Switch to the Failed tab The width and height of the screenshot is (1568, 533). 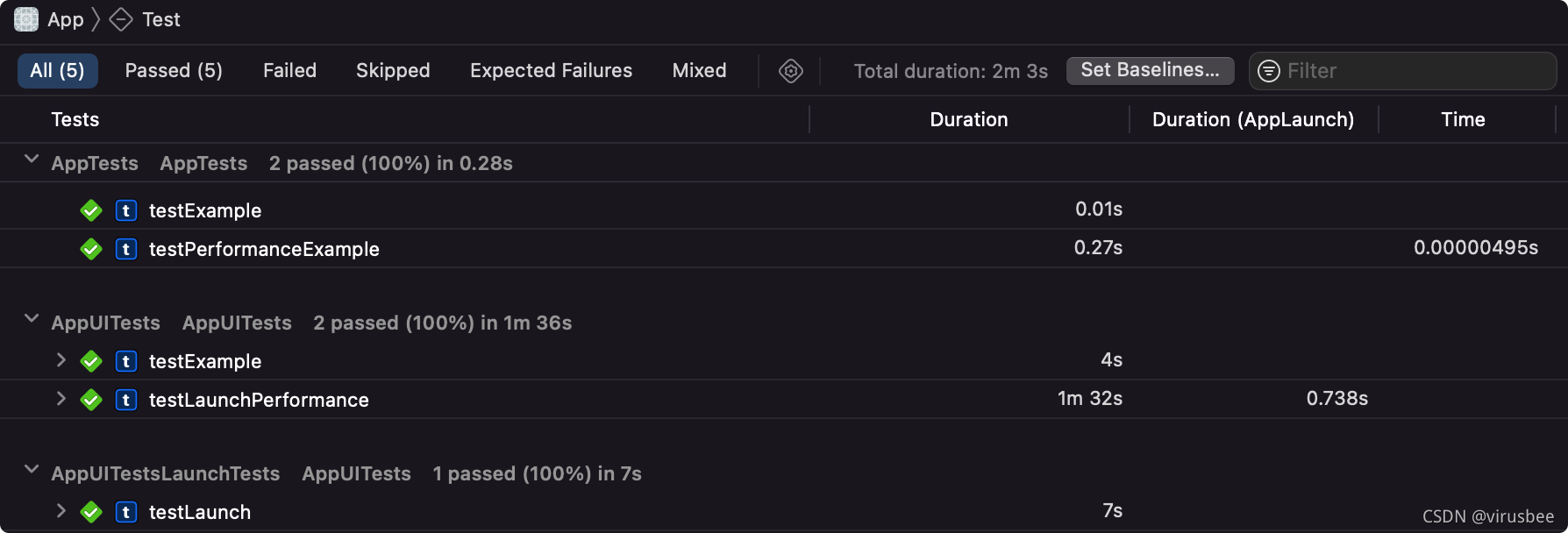coord(289,71)
